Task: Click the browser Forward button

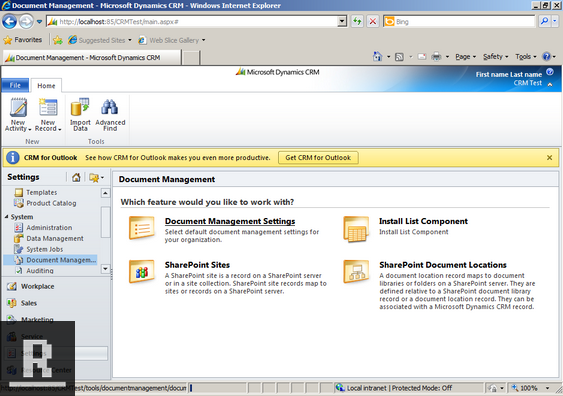Action: pos(26,22)
